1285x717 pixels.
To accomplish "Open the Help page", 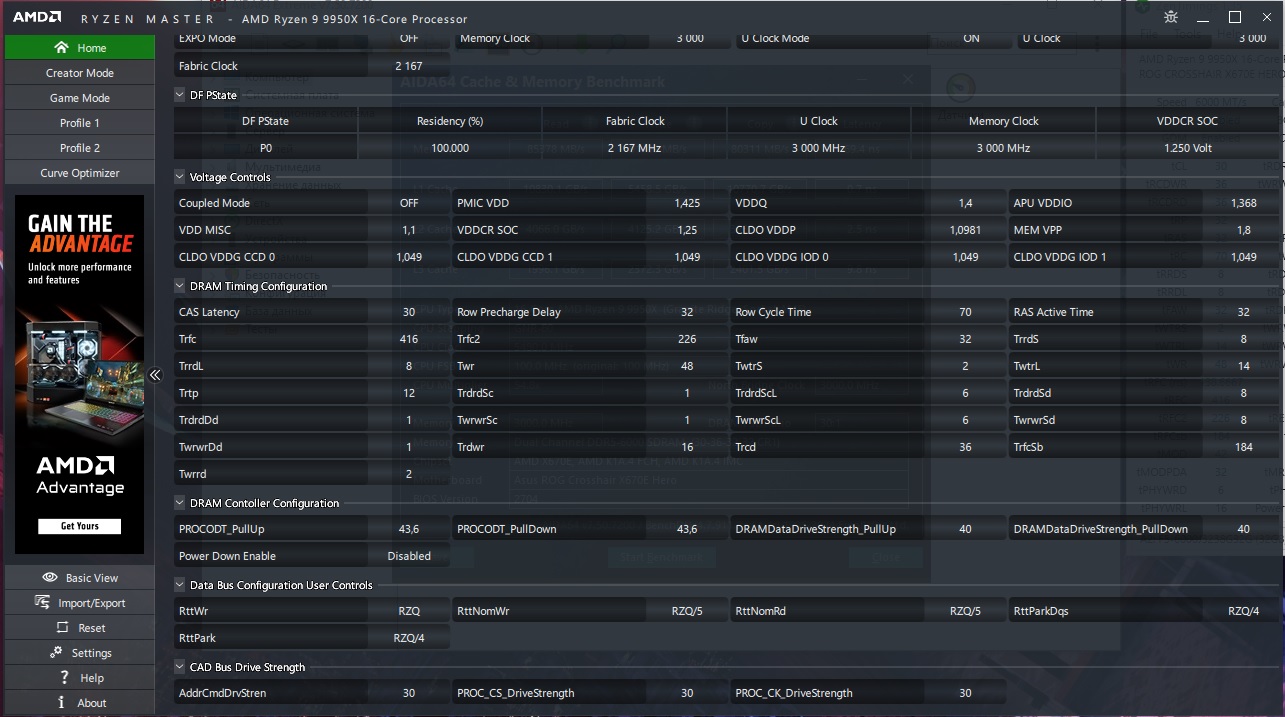I will click(79, 678).
